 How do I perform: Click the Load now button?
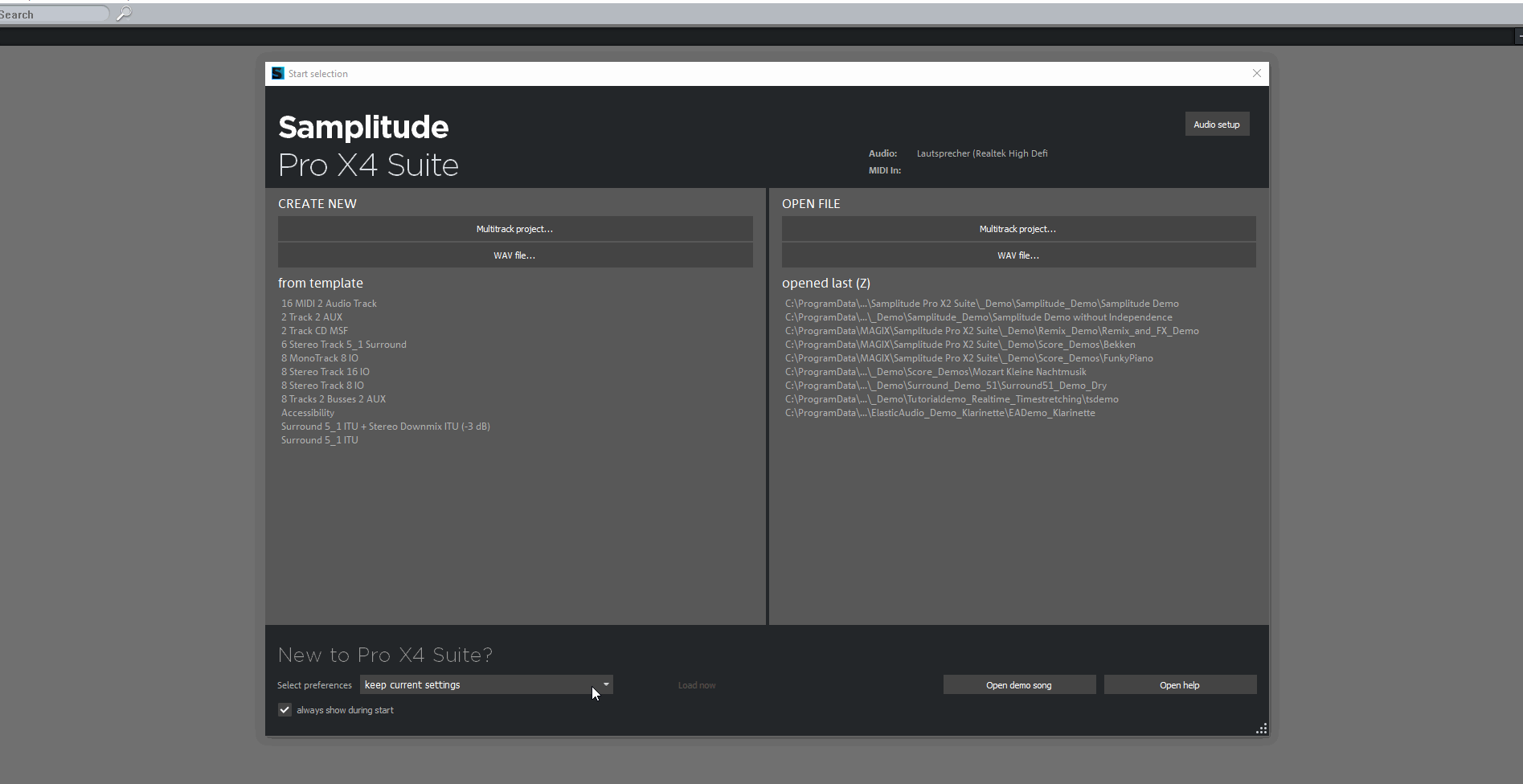click(x=697, y=685)
